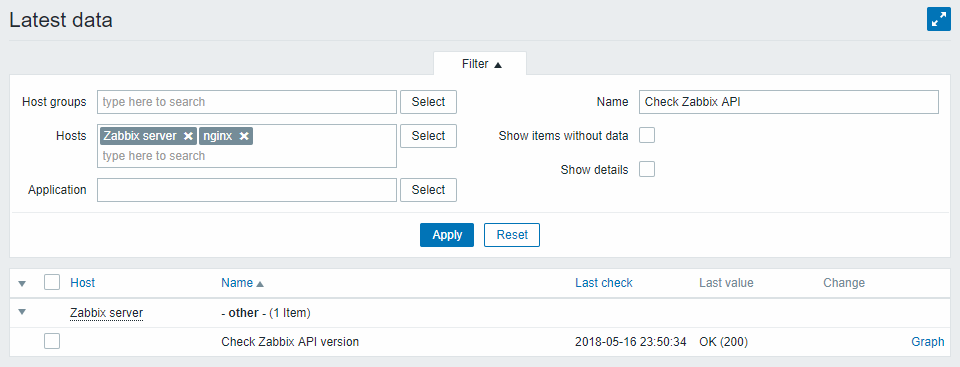Image resolution: width=960 pixels, height=367 pixels.
Task: Open the Graph link for the item
Action: click(x=928, y=342)
